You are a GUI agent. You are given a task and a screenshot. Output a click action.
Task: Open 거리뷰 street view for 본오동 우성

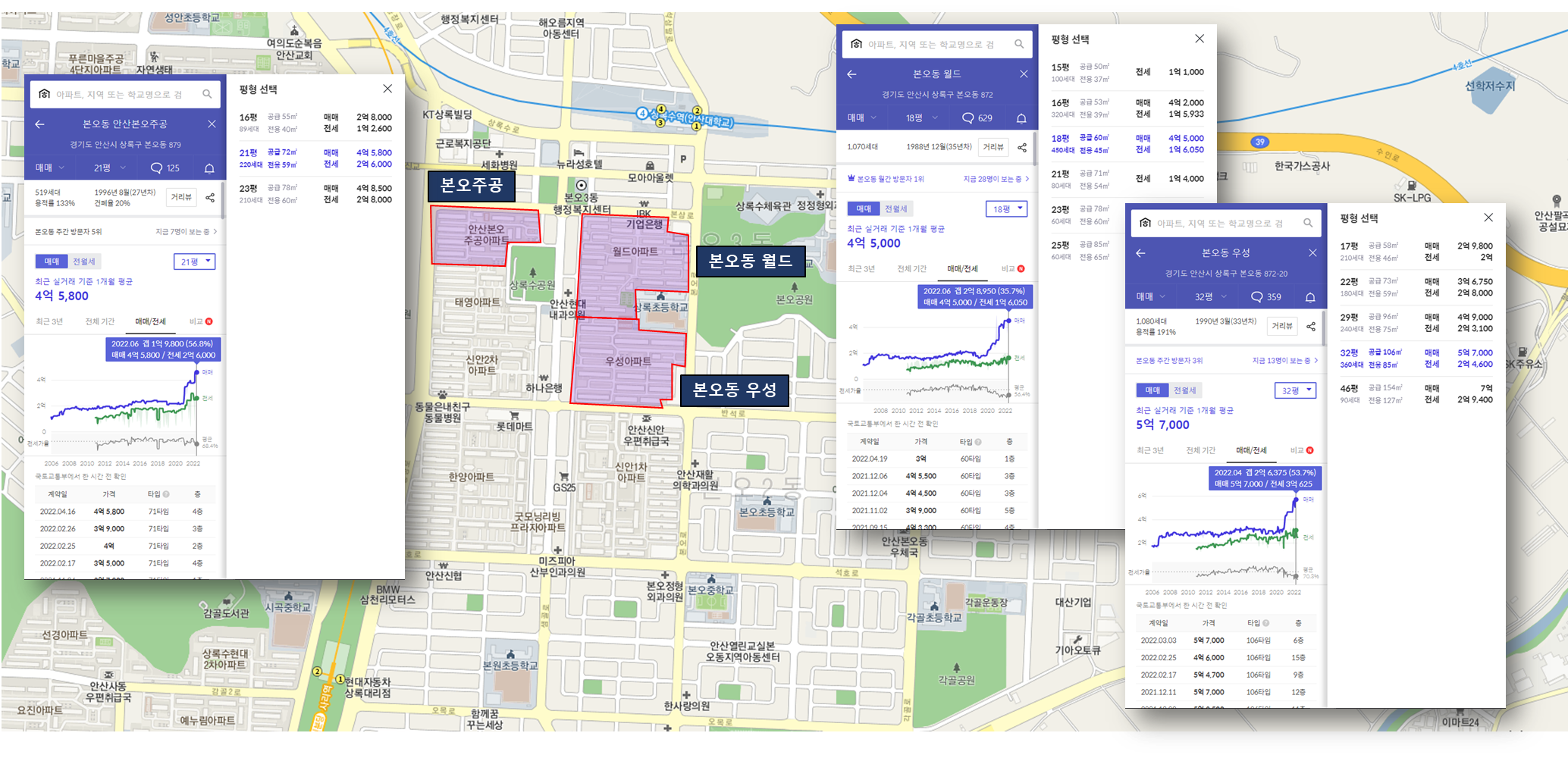pyautogui.click(x=1282, y=326)
